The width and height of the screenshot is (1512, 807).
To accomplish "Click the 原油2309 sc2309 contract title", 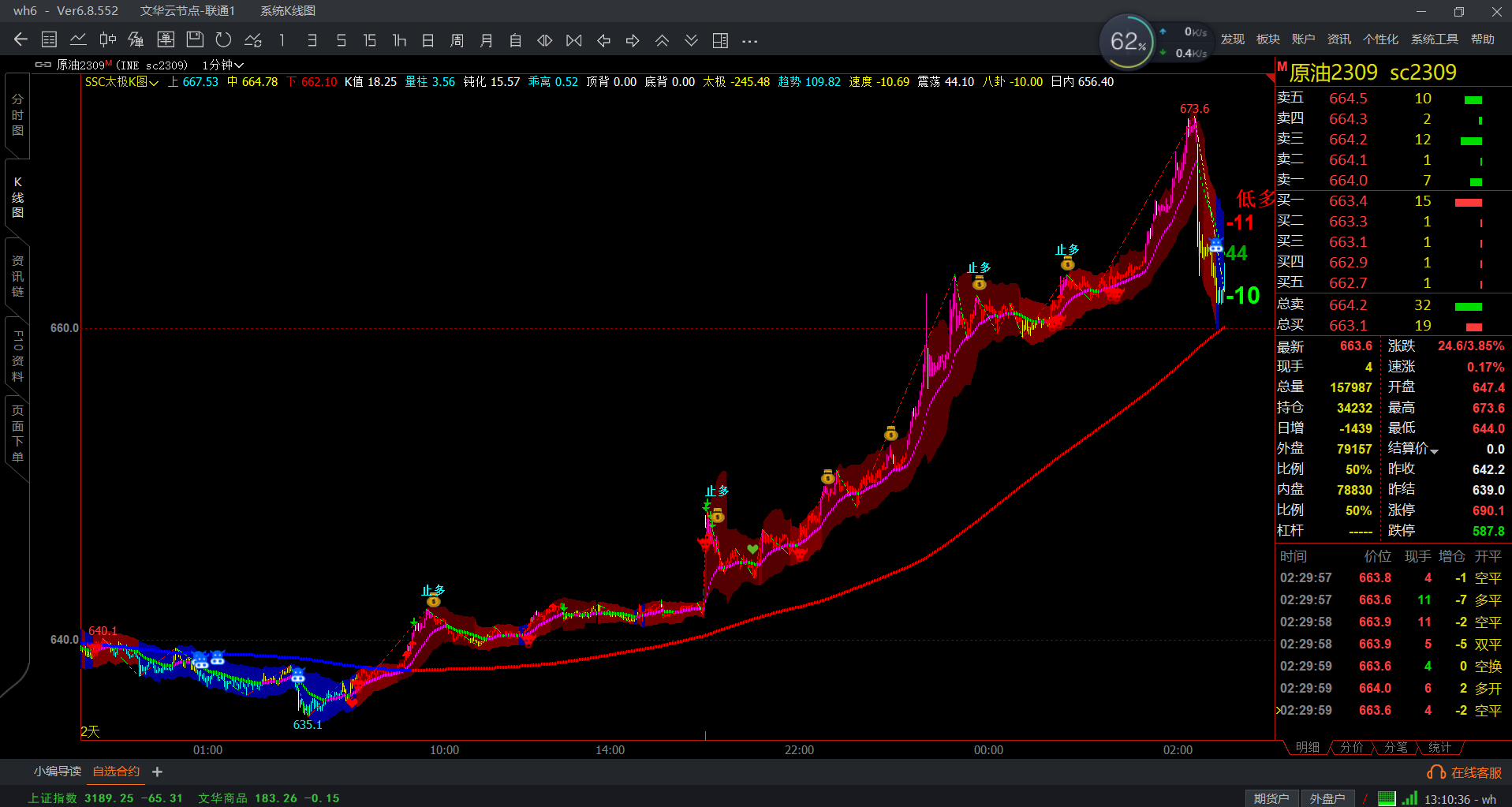I will 1372,73.
